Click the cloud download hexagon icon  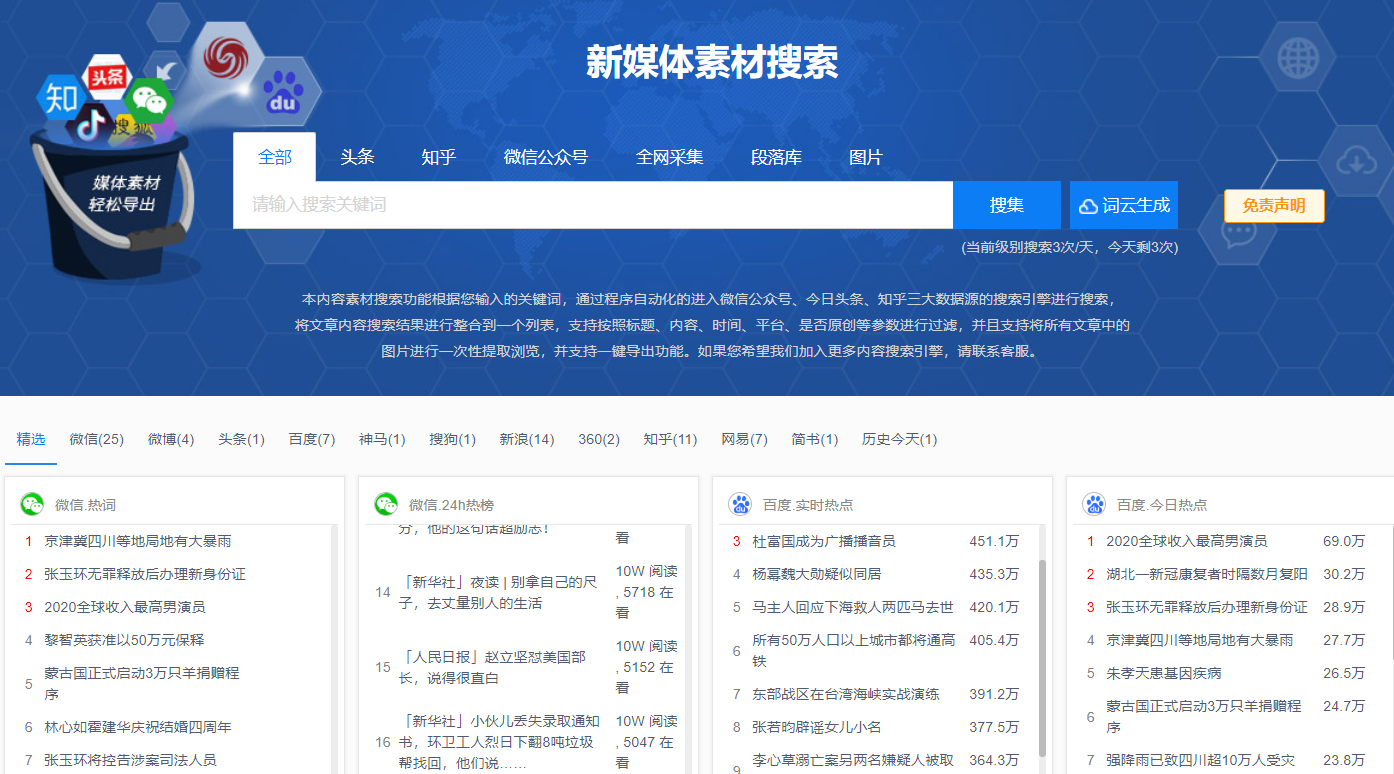point(1355,160)
